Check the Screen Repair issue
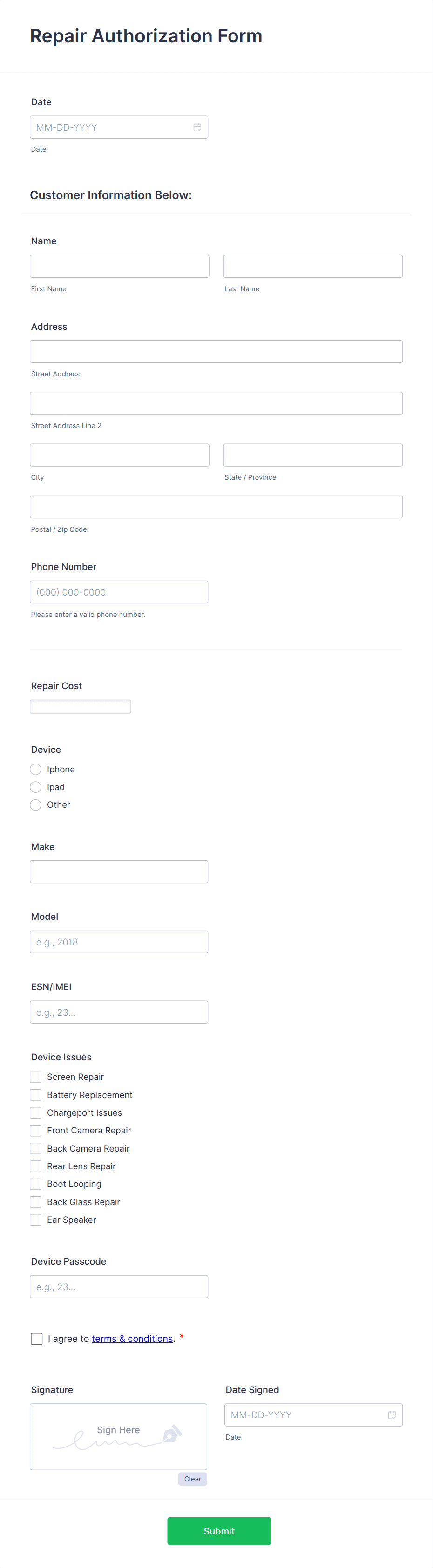Screen dimensions: 433x1568 point(35,1077)
